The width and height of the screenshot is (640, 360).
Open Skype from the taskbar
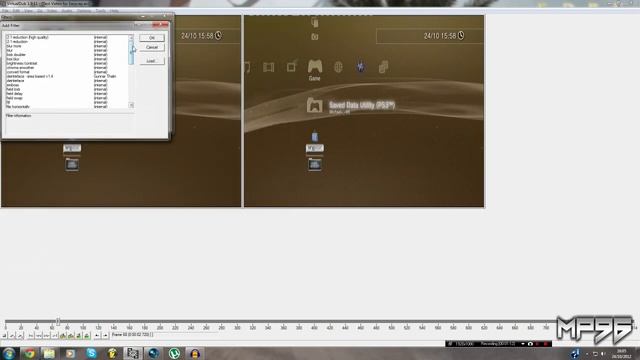click(91, 353)
